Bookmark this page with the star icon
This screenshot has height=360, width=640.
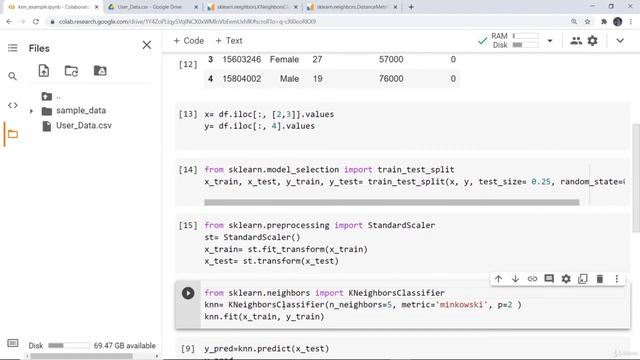pyautogui.click(x=587, y=22)
